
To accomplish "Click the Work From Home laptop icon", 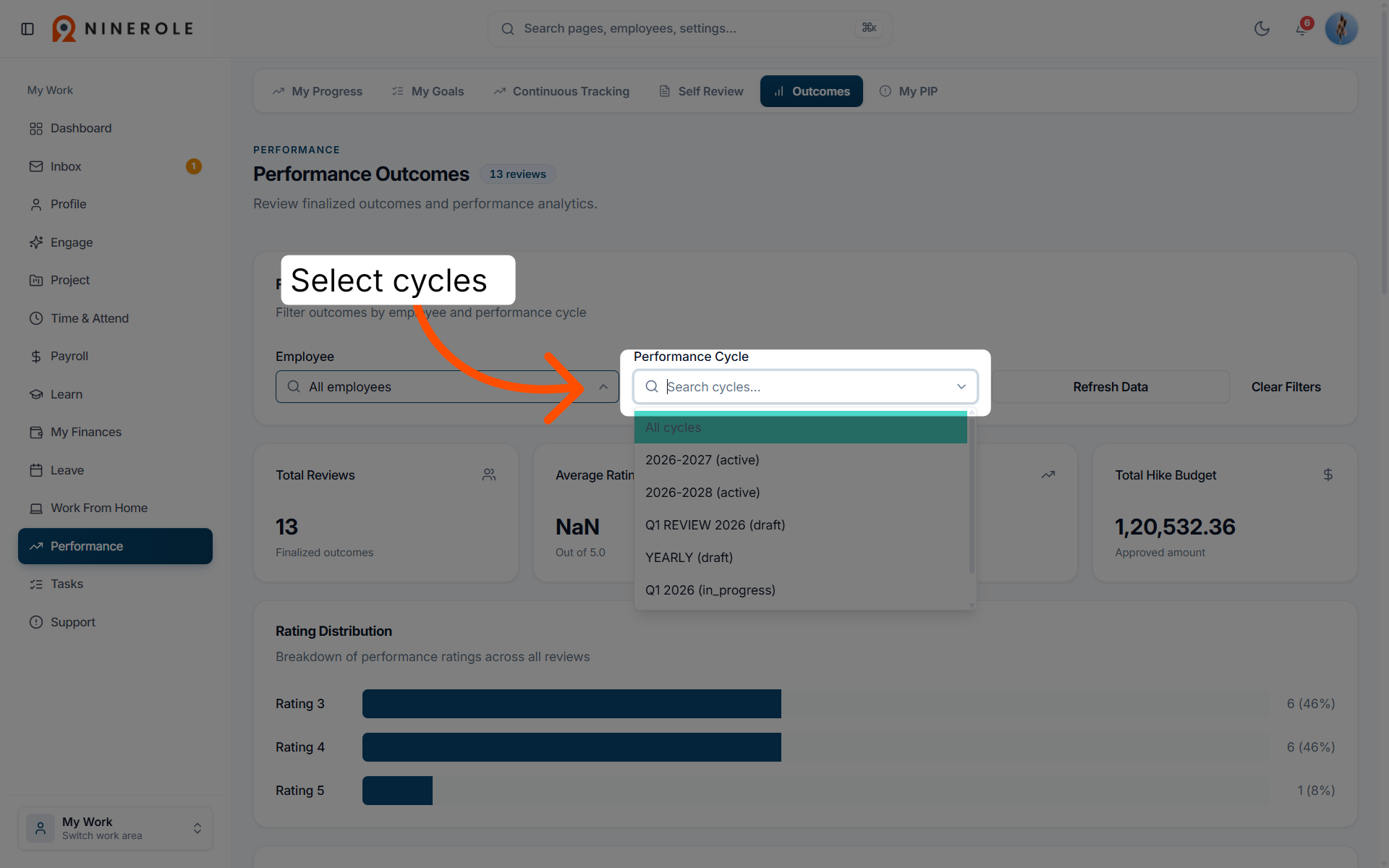I will [36, 509].
